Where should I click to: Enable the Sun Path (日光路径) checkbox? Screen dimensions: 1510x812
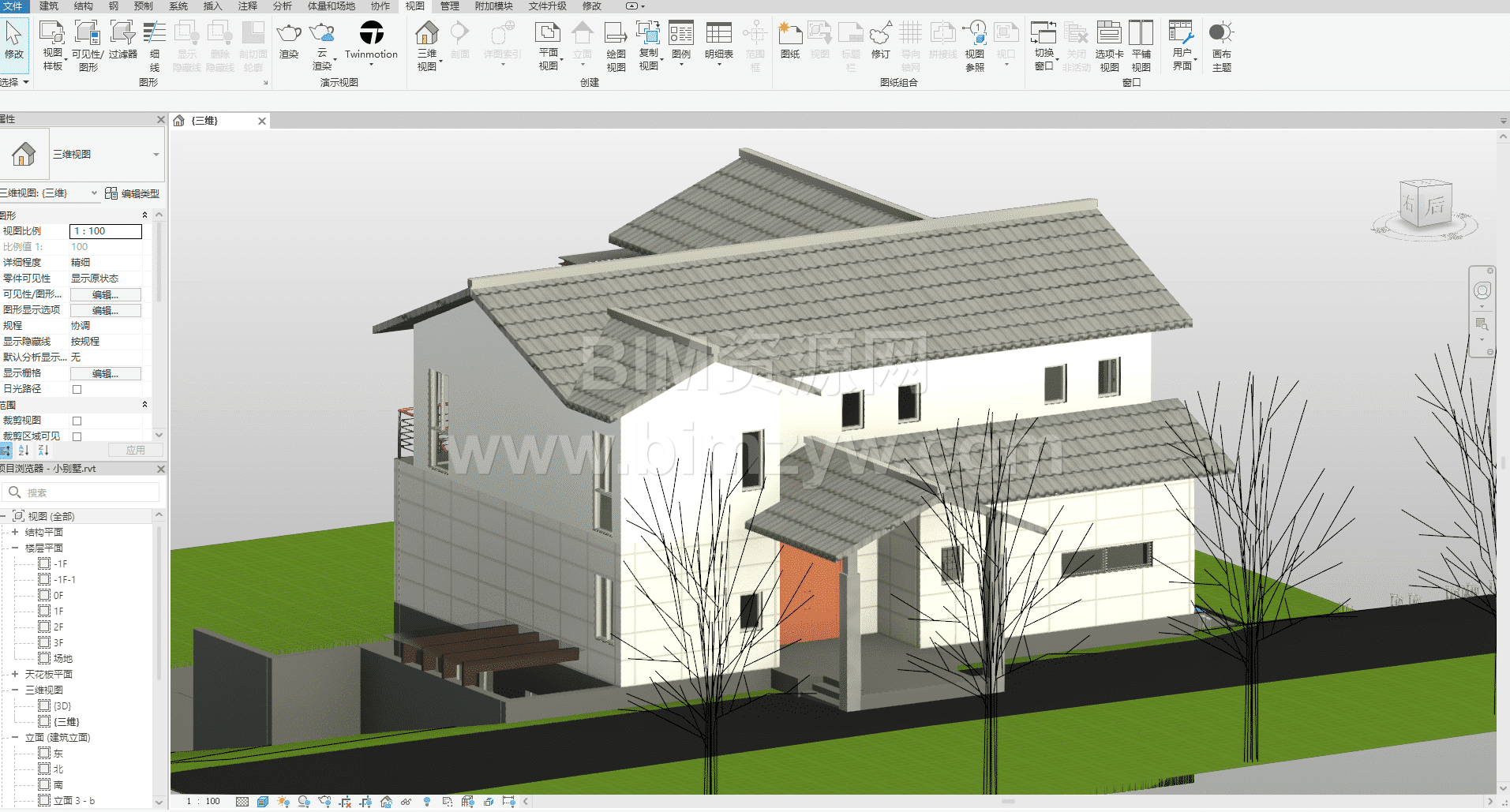click(77, 389)
